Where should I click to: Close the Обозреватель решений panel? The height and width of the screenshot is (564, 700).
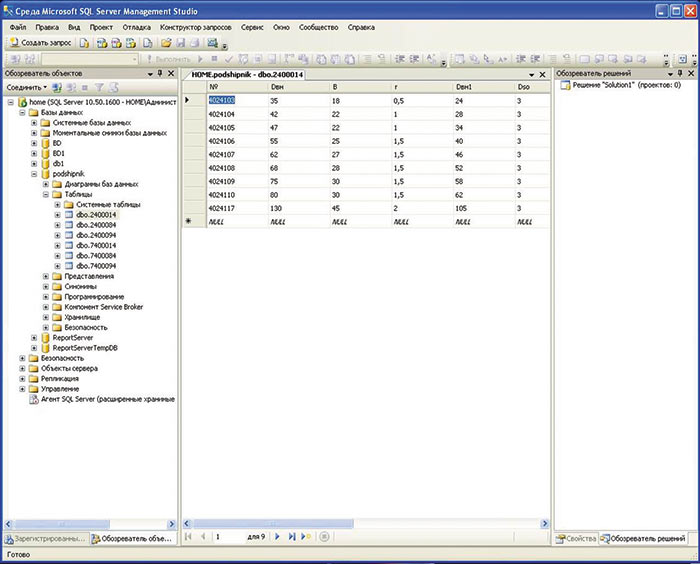pyautogui.click(x=691, y=73)
